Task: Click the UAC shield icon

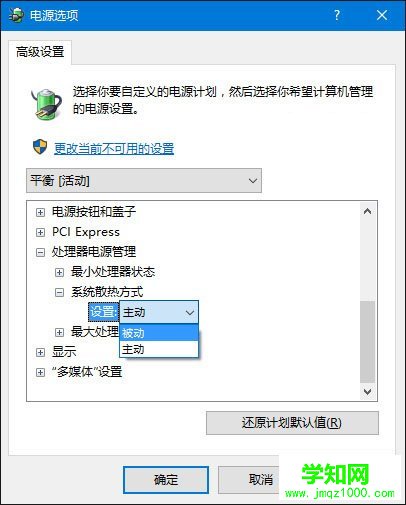Action: click(40, 147)
